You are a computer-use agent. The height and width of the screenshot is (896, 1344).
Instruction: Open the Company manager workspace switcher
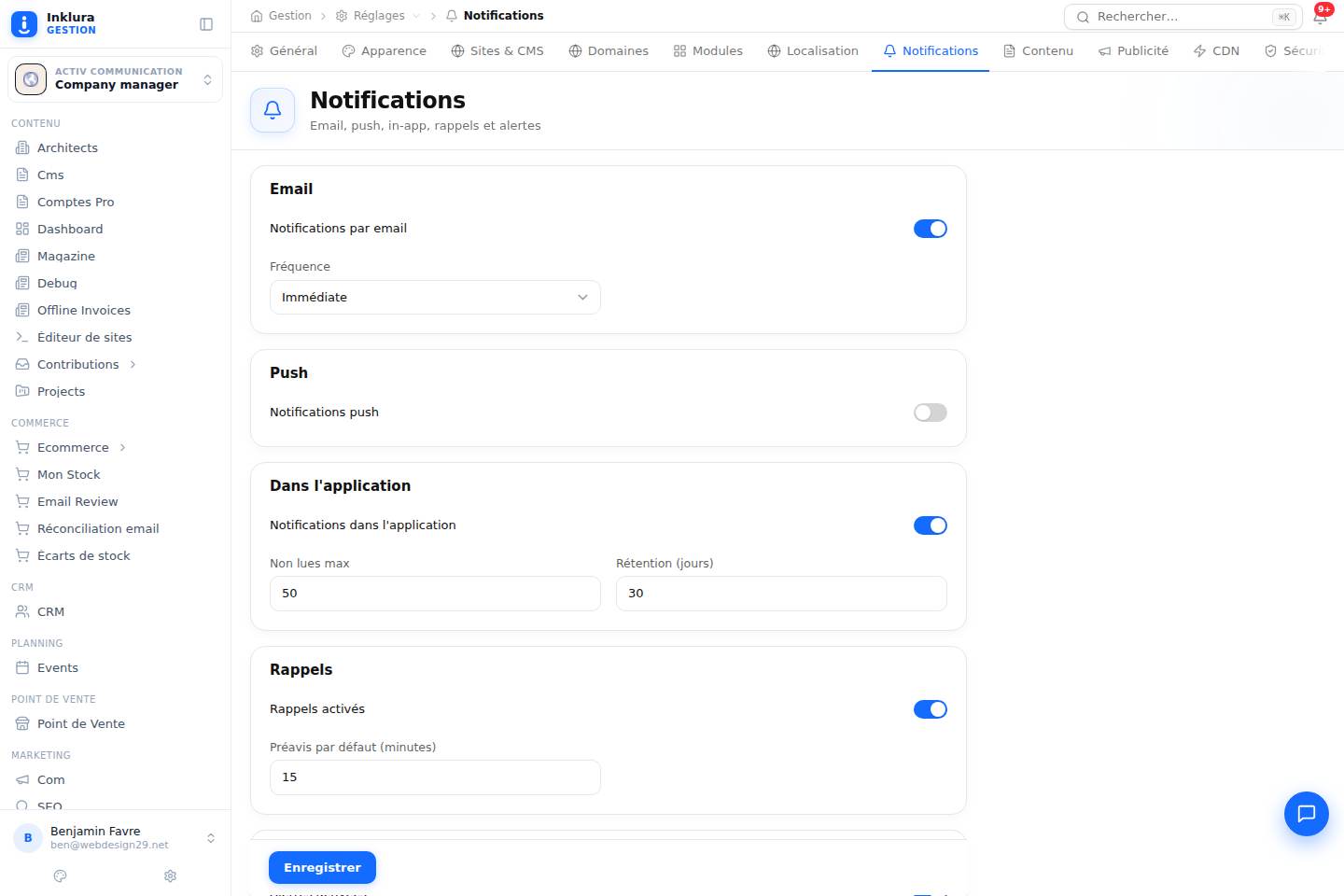(x=116, y=78)
